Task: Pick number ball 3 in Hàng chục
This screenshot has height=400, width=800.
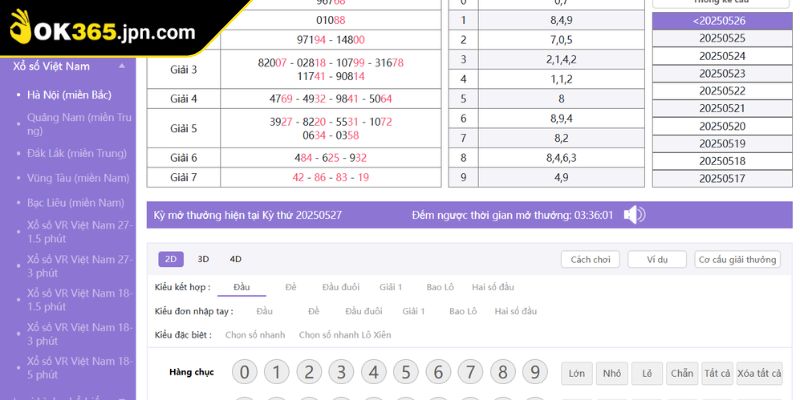Action: coord(342,373)
